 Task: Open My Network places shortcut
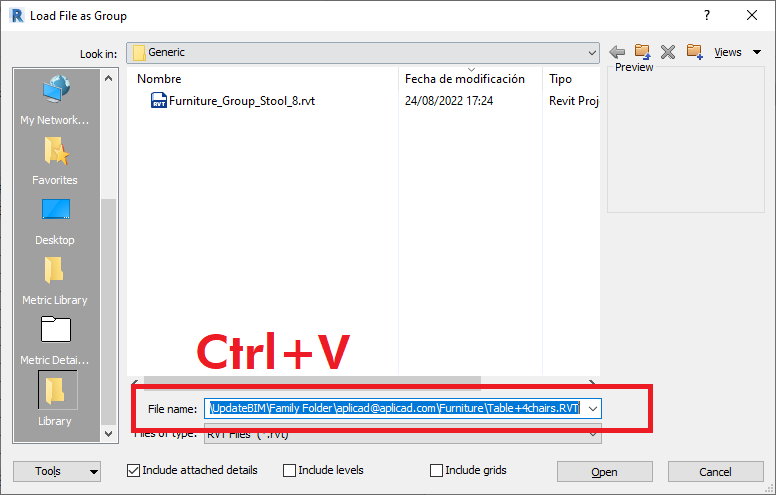tap(55, 99)
